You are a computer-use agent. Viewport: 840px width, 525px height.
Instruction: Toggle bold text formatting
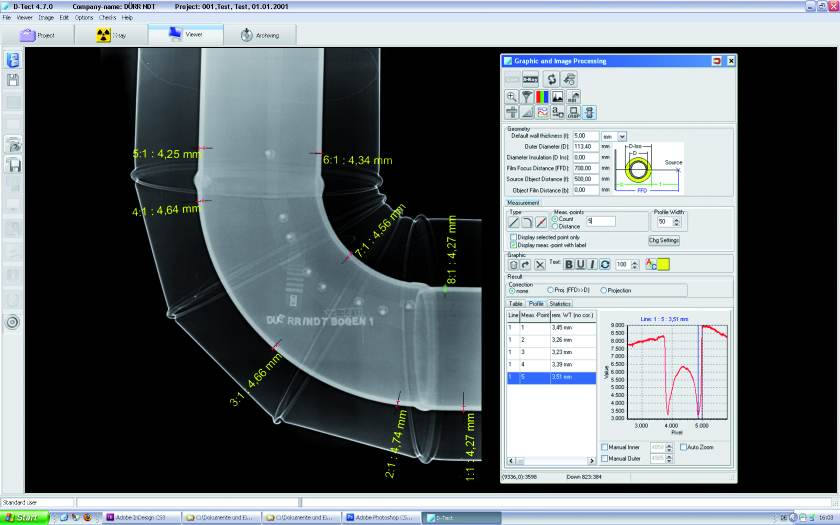coord(568,264)
